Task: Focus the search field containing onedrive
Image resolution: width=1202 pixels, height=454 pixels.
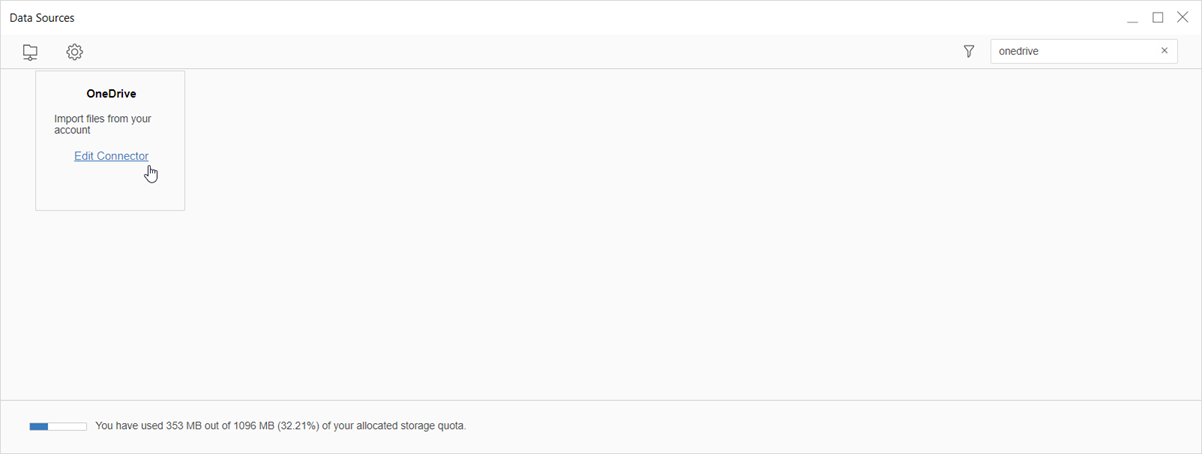Action: pyautogui.click(x=1070, y=51)
